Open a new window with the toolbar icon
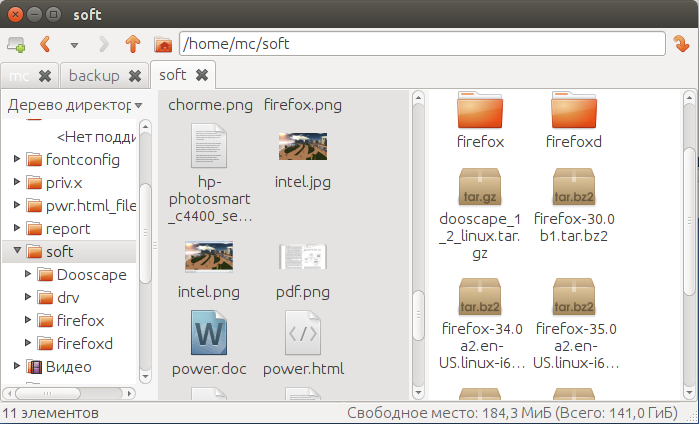Viewport: 699px width, 424px height. point(16,45)
